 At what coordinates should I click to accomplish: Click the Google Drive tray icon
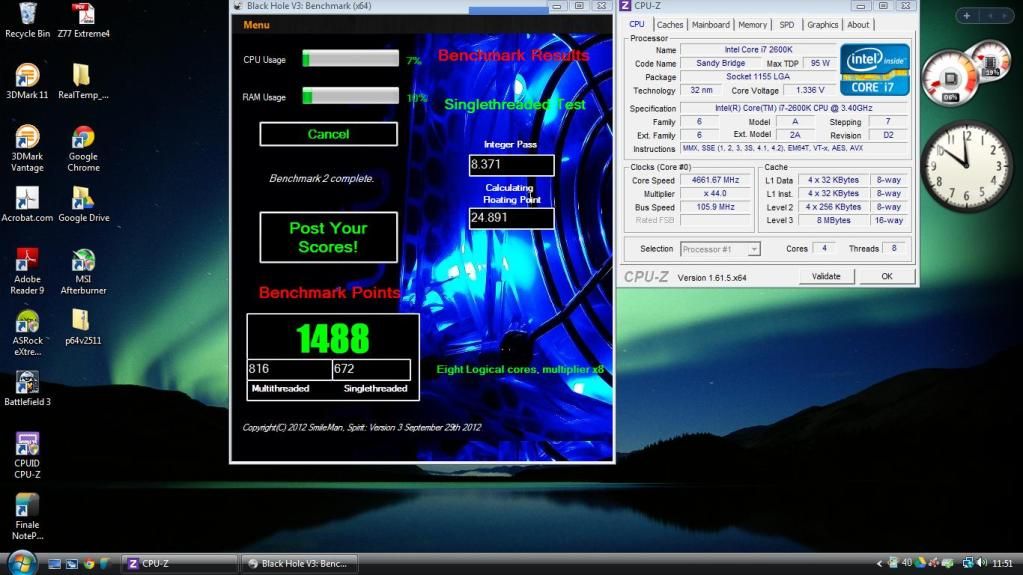921,563
